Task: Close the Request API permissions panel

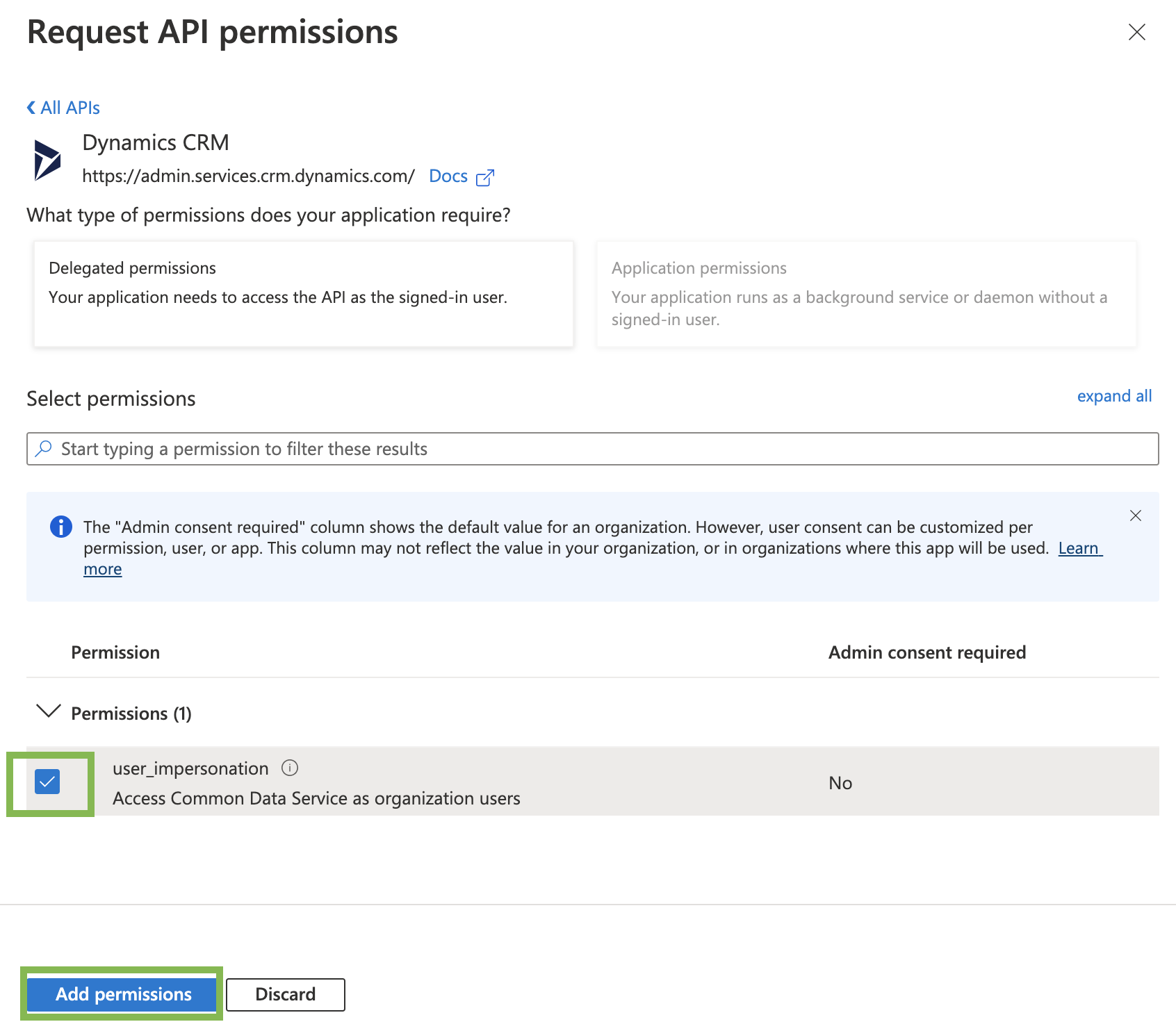Action: coord(1136,32)
